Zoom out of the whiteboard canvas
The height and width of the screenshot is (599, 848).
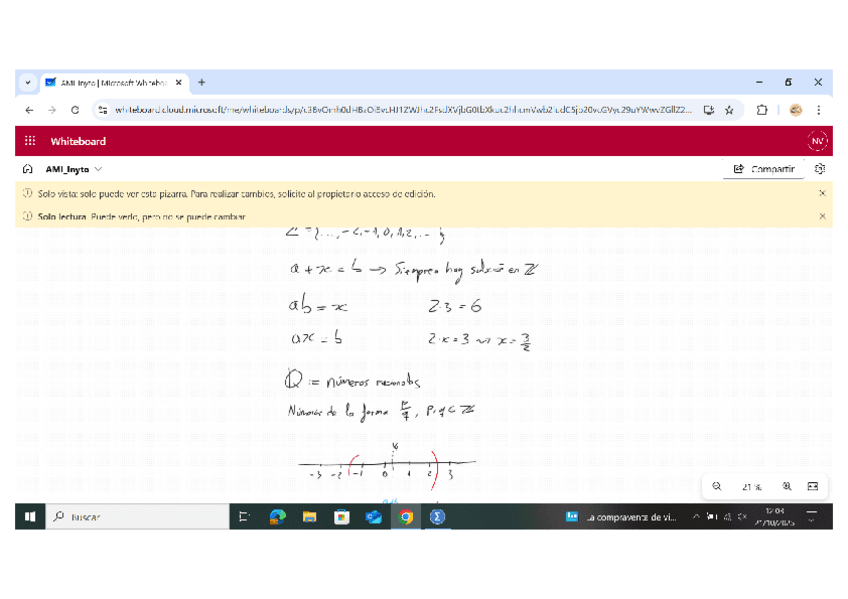click(x=717, y=487)
